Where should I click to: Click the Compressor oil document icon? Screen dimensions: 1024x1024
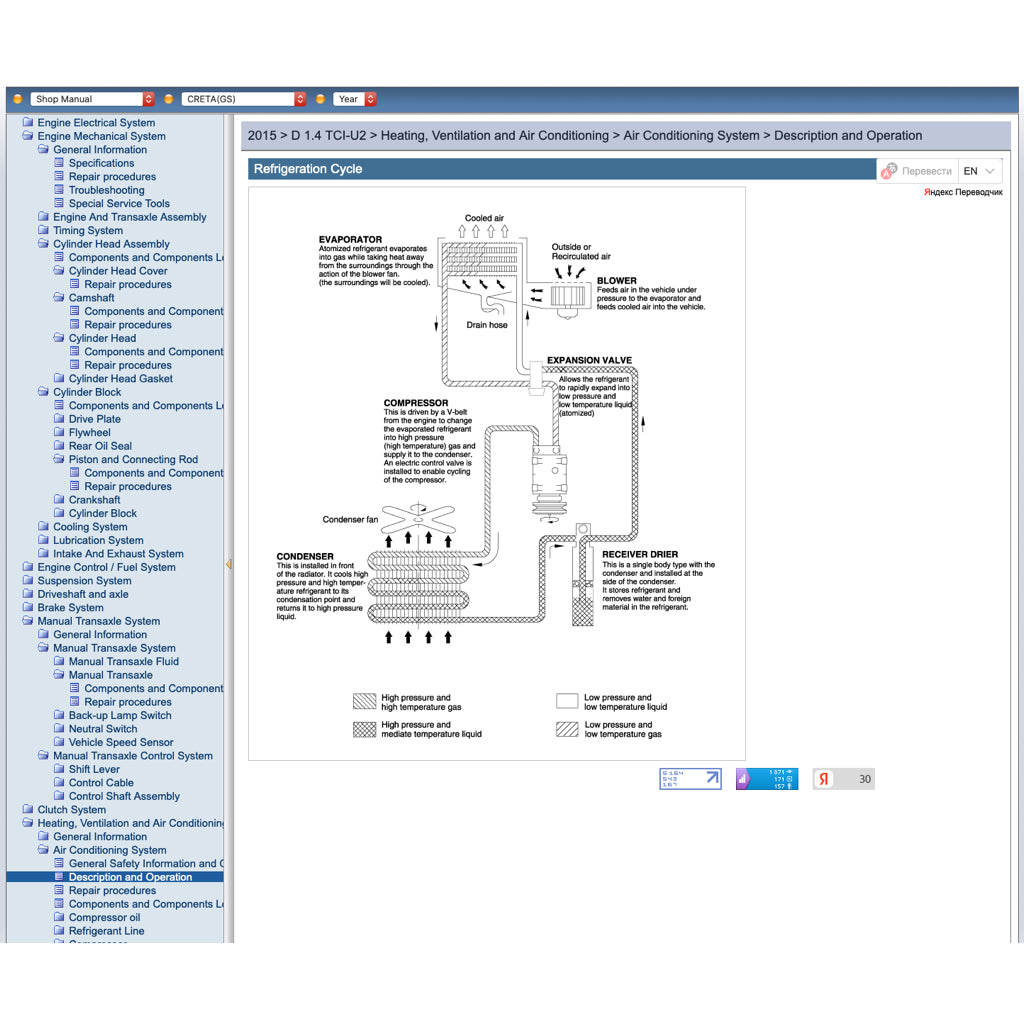click(x=60, y=917)
